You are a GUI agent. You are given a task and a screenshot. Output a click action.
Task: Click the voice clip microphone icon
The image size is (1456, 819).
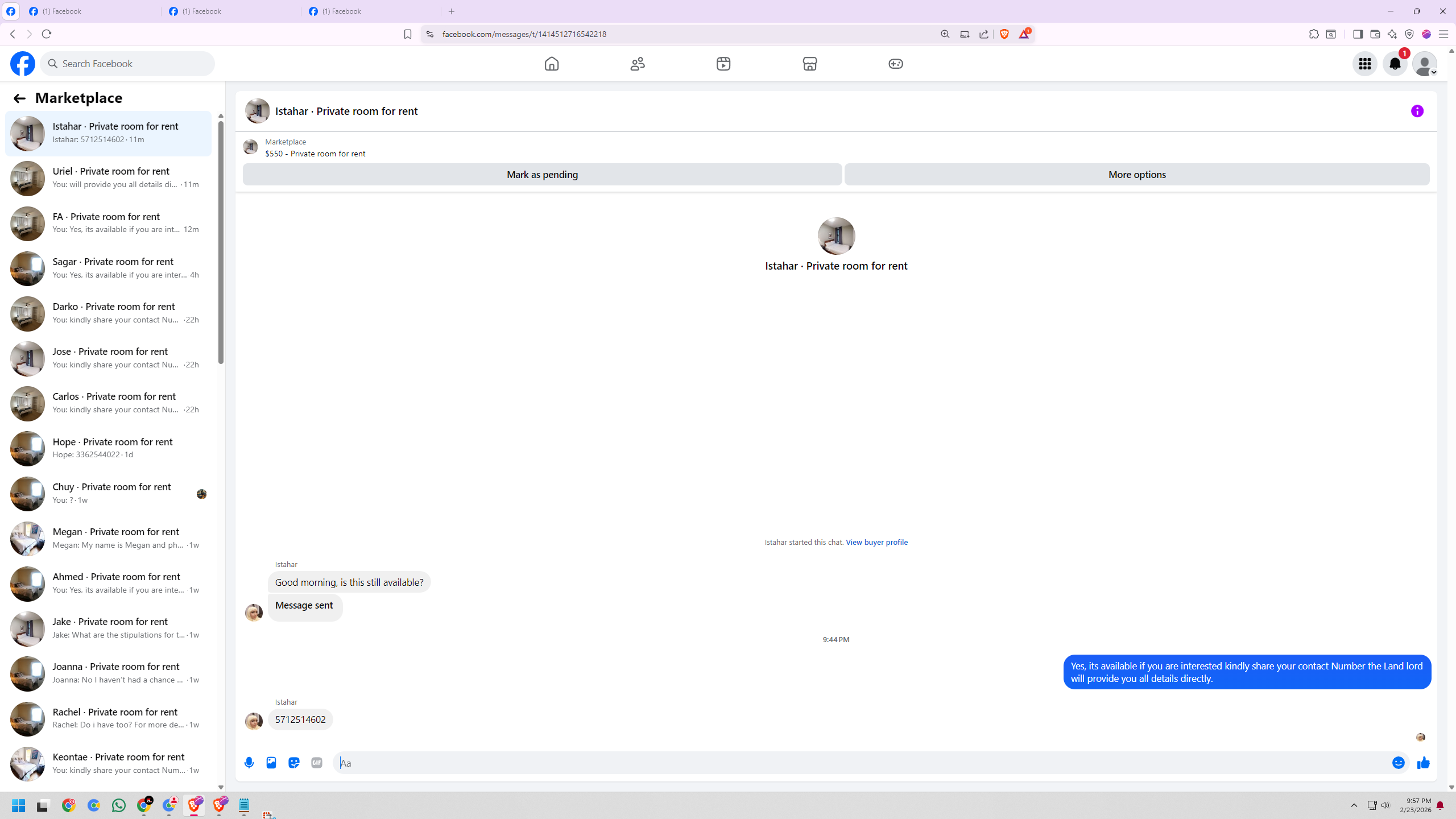[249, 763]
